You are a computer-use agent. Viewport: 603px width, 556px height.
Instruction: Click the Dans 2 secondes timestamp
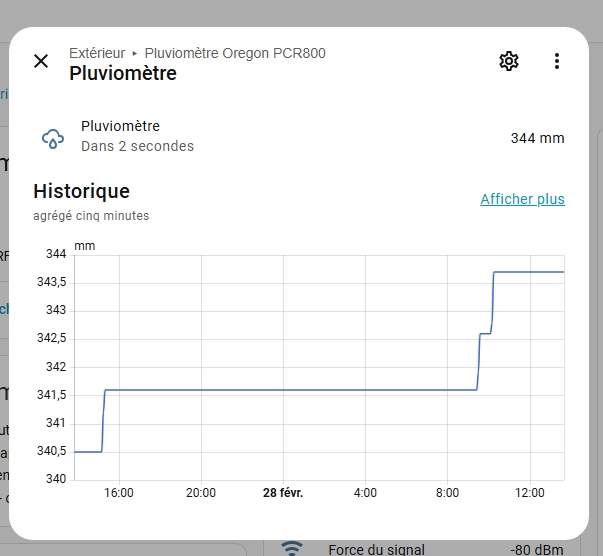point(137,146)
